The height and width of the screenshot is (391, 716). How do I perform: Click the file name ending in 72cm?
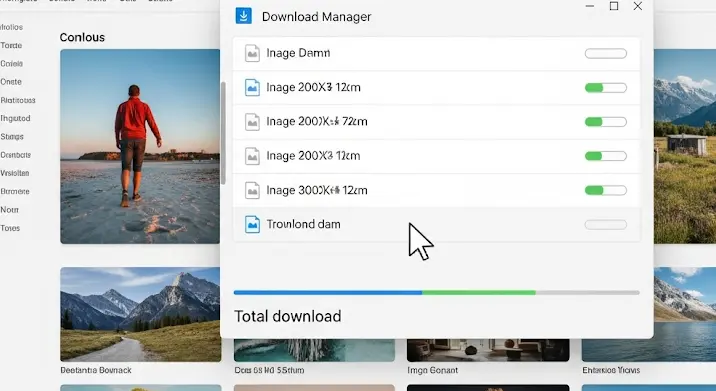click(317, 122)
